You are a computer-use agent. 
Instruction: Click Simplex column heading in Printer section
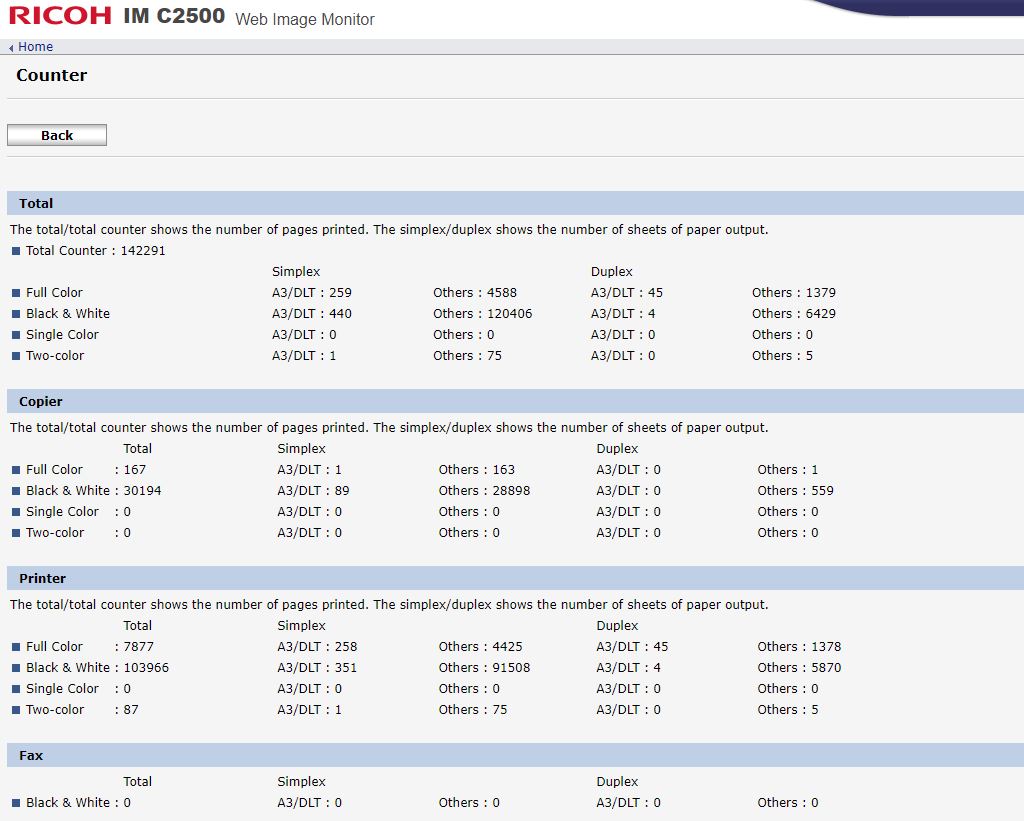pyautogui.click(x=301, y=626)
